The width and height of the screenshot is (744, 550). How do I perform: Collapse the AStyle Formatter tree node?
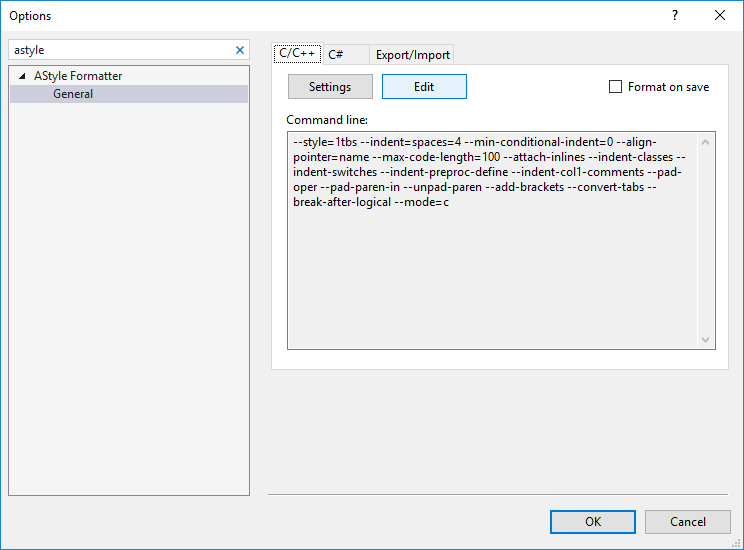pos(22,76)
